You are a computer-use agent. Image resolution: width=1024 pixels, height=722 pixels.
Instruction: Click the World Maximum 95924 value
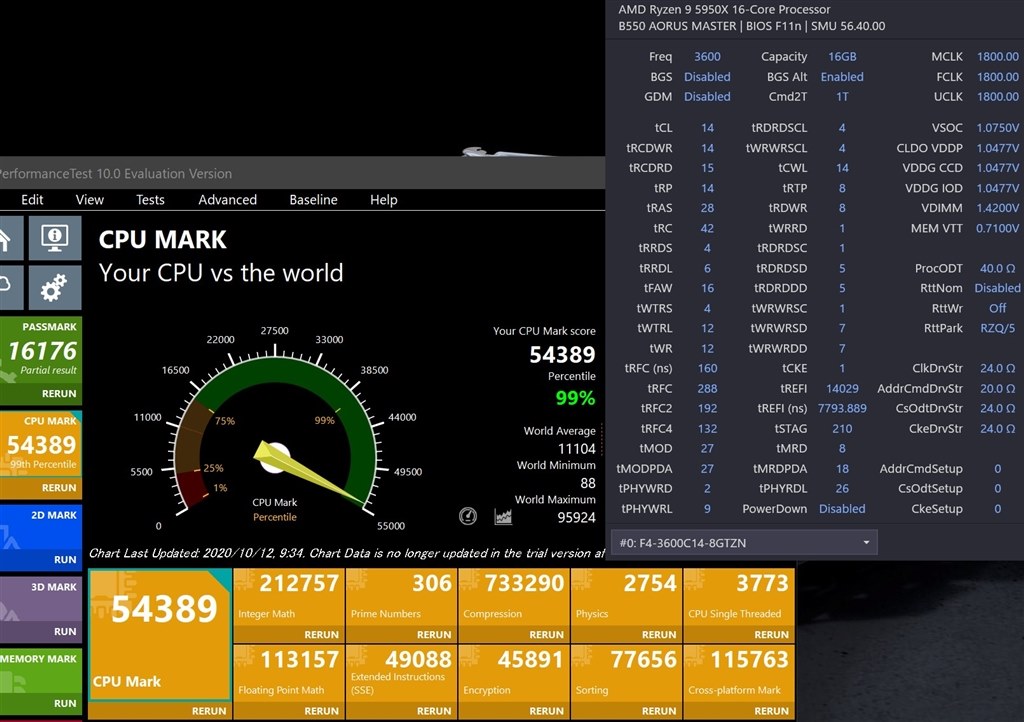click(576, 518)
